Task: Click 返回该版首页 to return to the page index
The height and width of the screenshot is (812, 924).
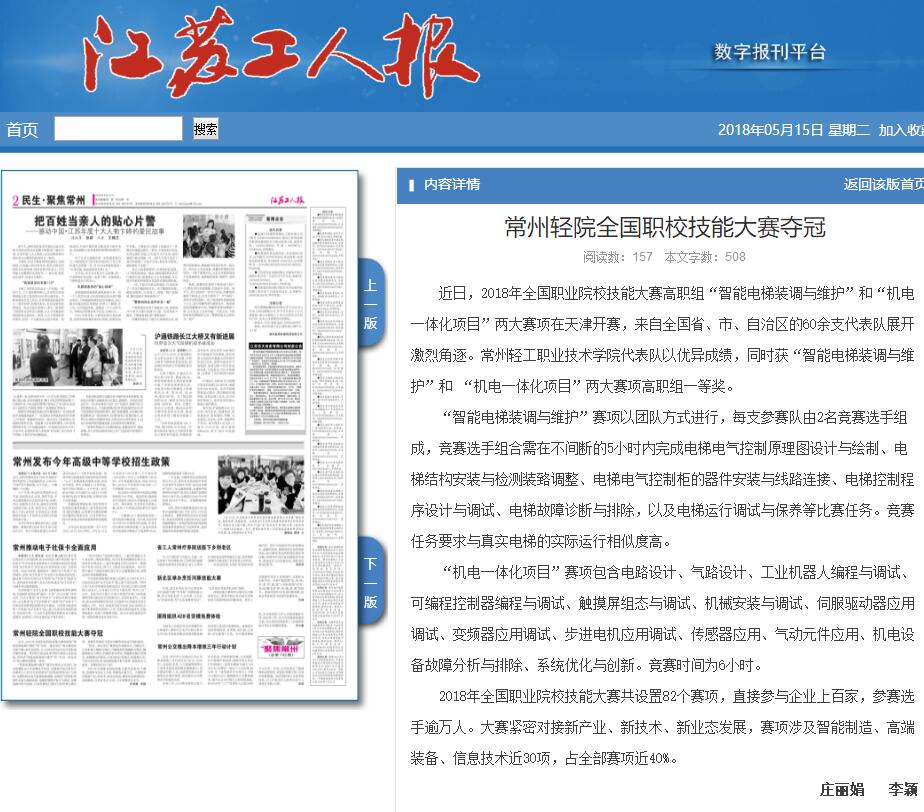Action: (x=883, y=184)
